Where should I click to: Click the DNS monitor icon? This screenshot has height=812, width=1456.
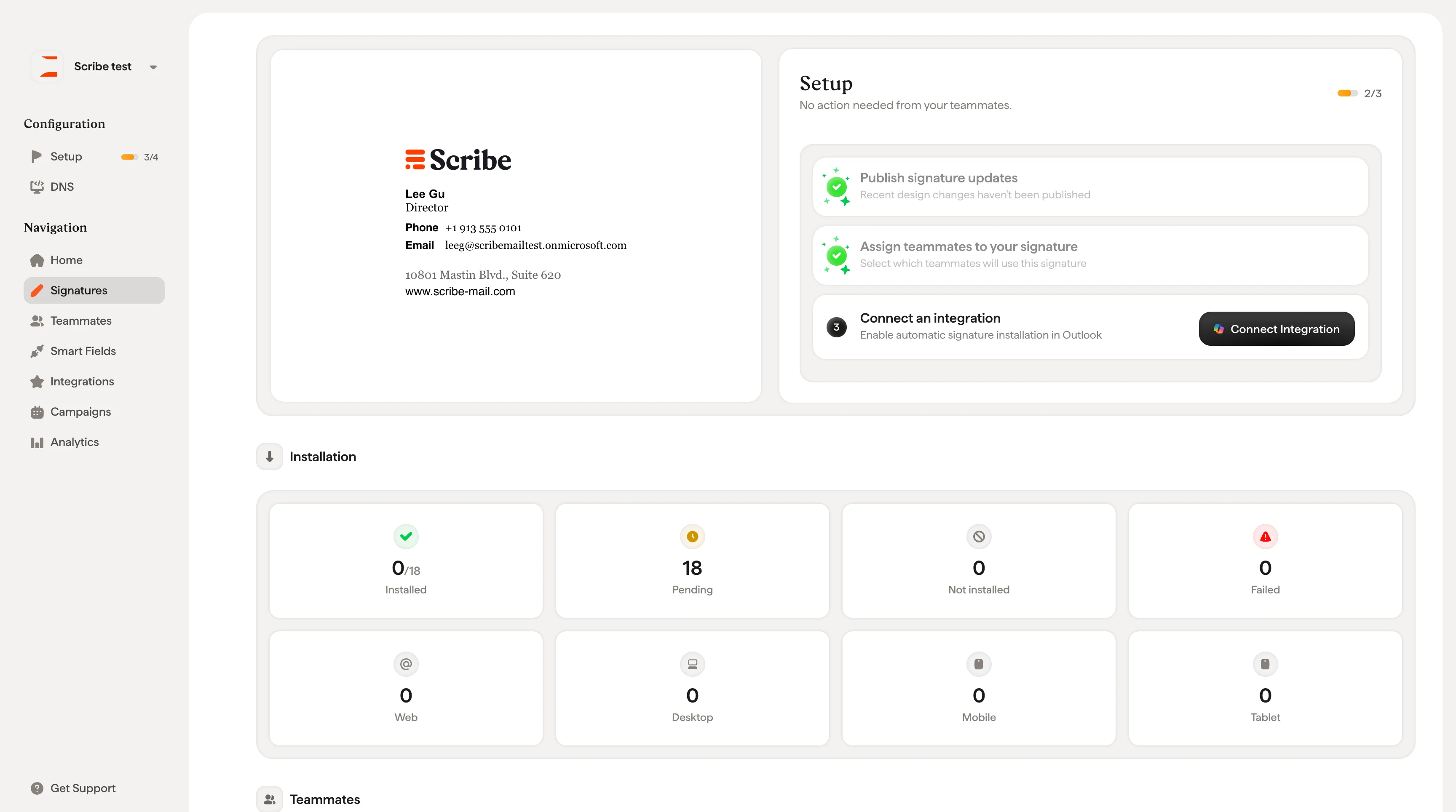point(37,187)
